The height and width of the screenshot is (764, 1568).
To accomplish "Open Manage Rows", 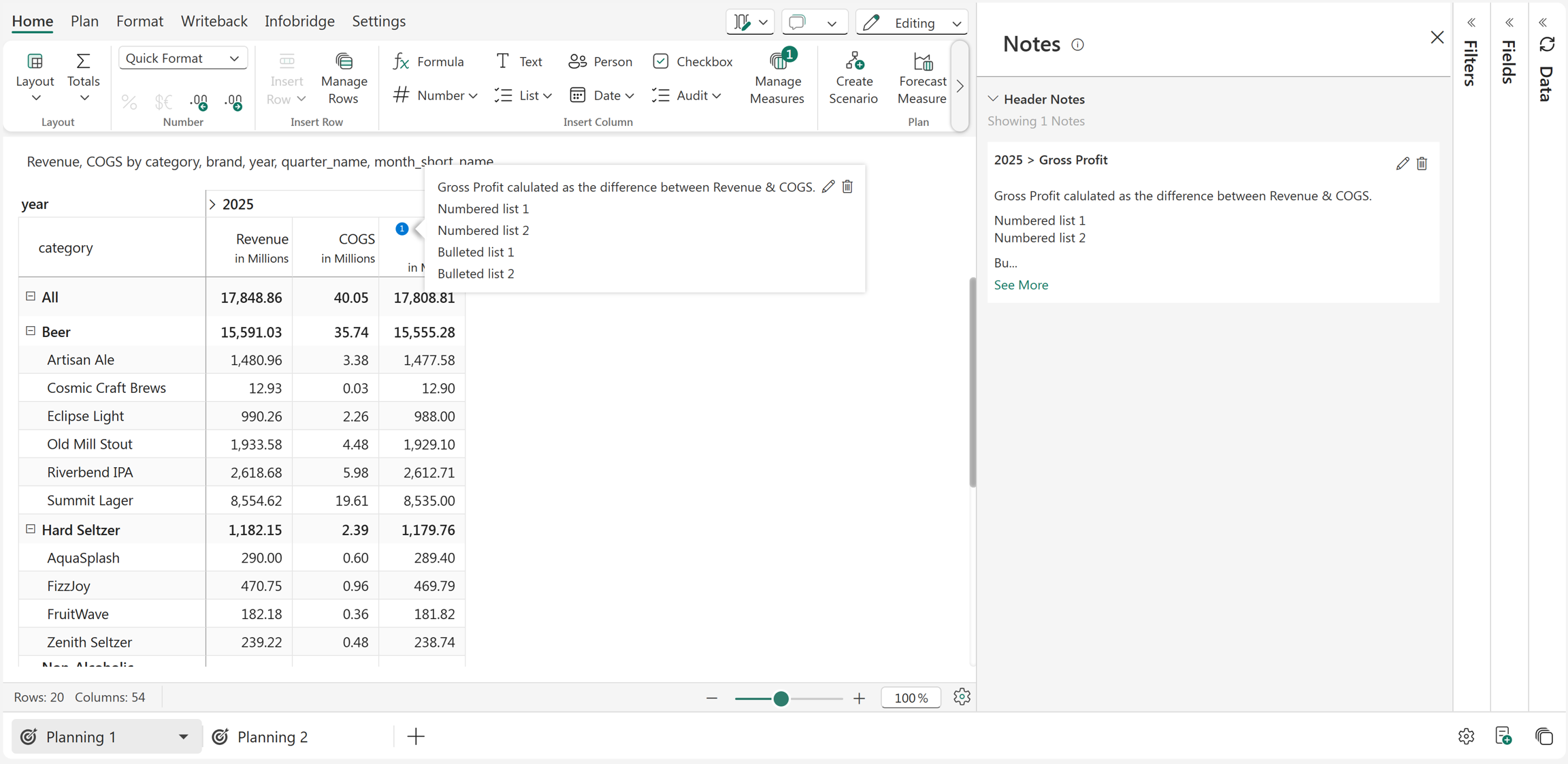I will [344, 78].
